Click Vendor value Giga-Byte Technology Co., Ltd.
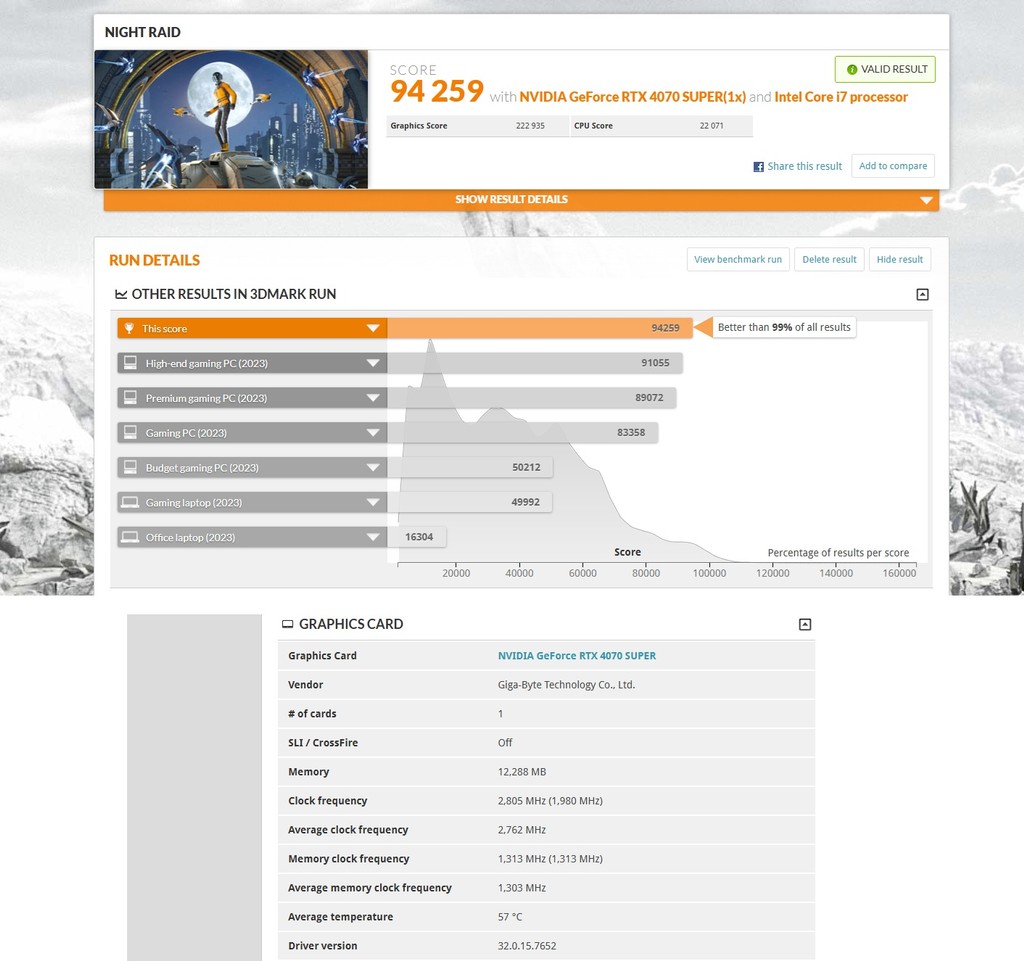Screen dimensions: 1024x961 tap(566, 685)
